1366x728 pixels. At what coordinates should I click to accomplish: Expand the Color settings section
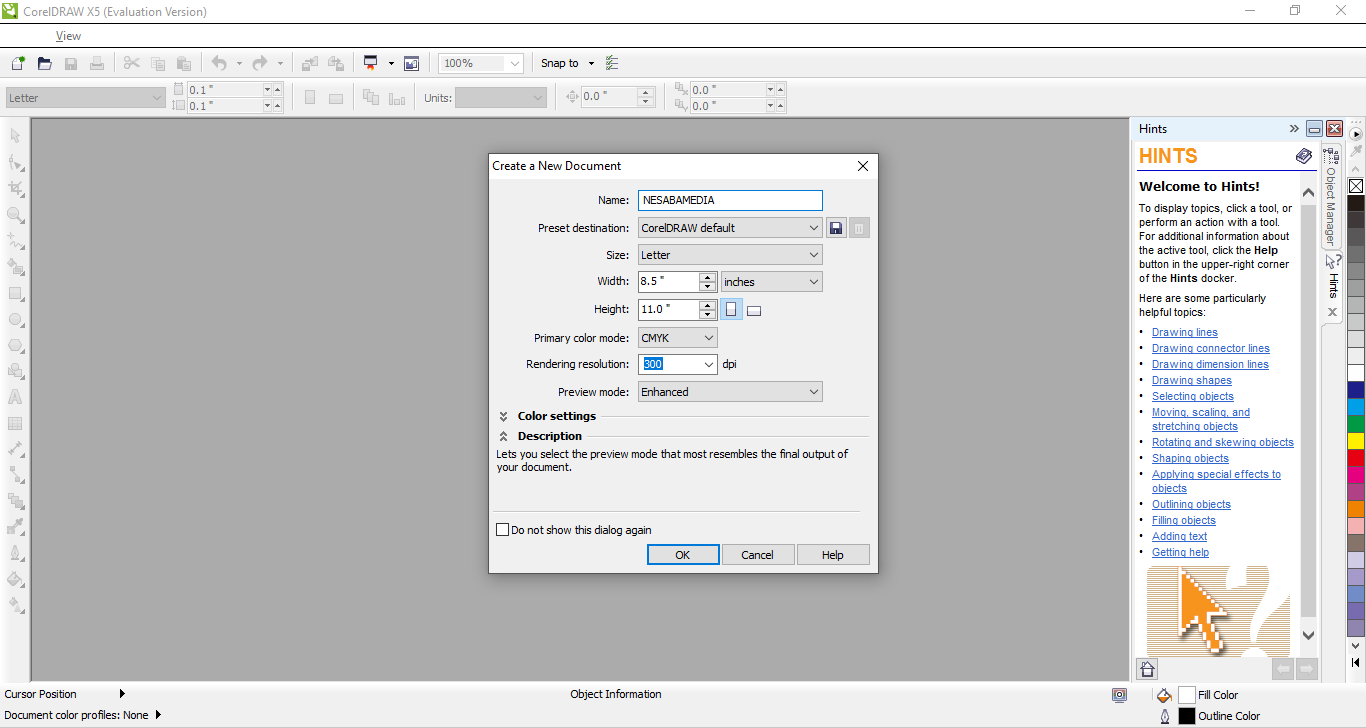click(x=503, y=416)
